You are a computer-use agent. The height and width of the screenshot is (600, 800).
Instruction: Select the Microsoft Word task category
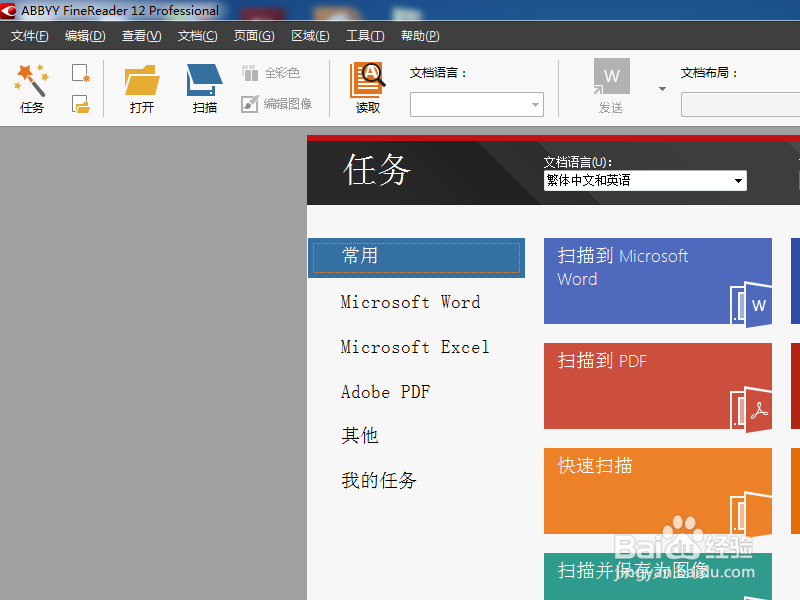410,302
